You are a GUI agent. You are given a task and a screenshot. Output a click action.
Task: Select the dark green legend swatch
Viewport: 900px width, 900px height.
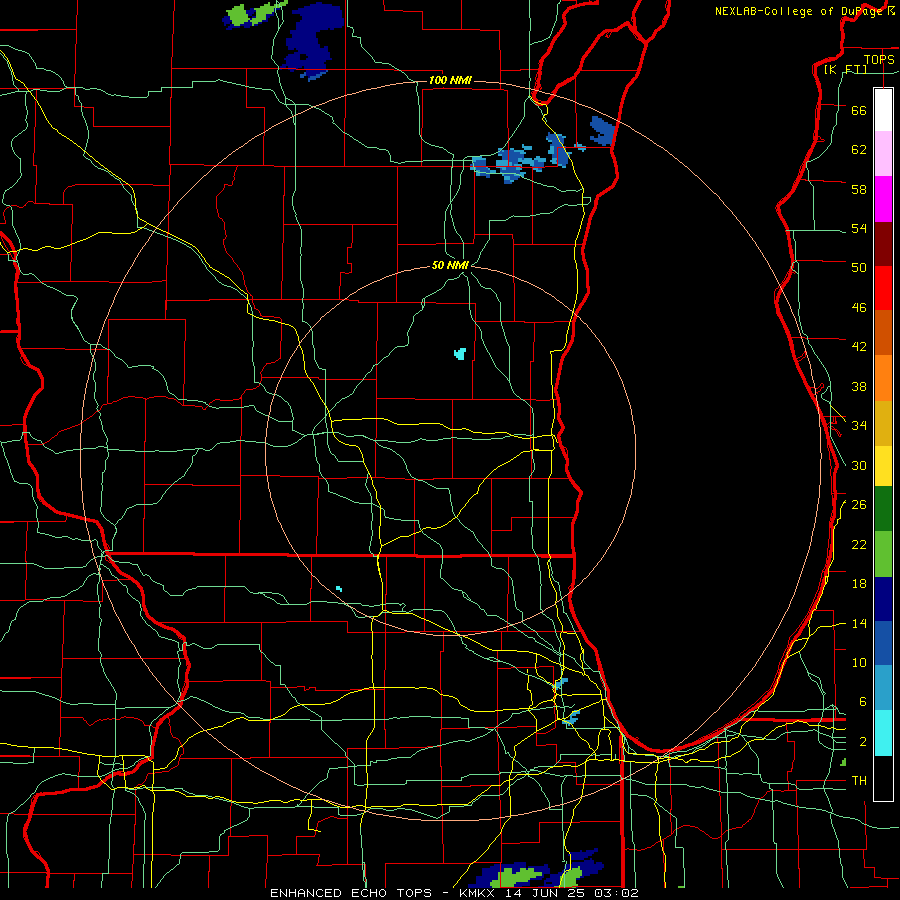coord(883,509)
